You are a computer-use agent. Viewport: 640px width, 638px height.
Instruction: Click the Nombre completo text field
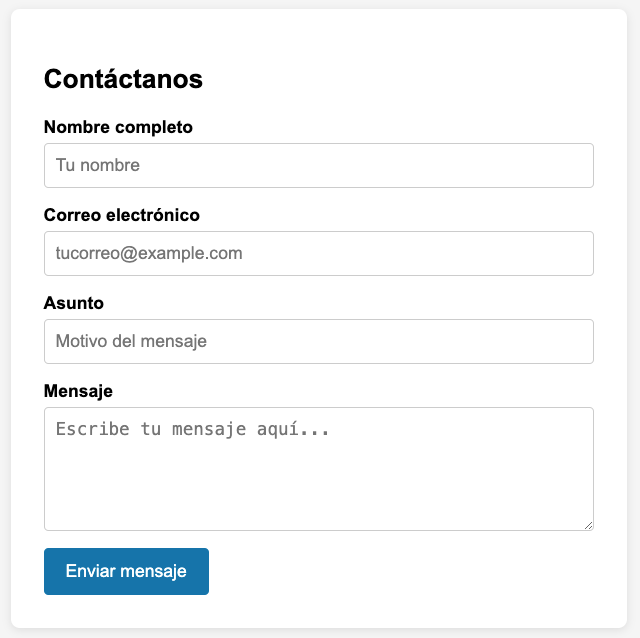(318, 165)
